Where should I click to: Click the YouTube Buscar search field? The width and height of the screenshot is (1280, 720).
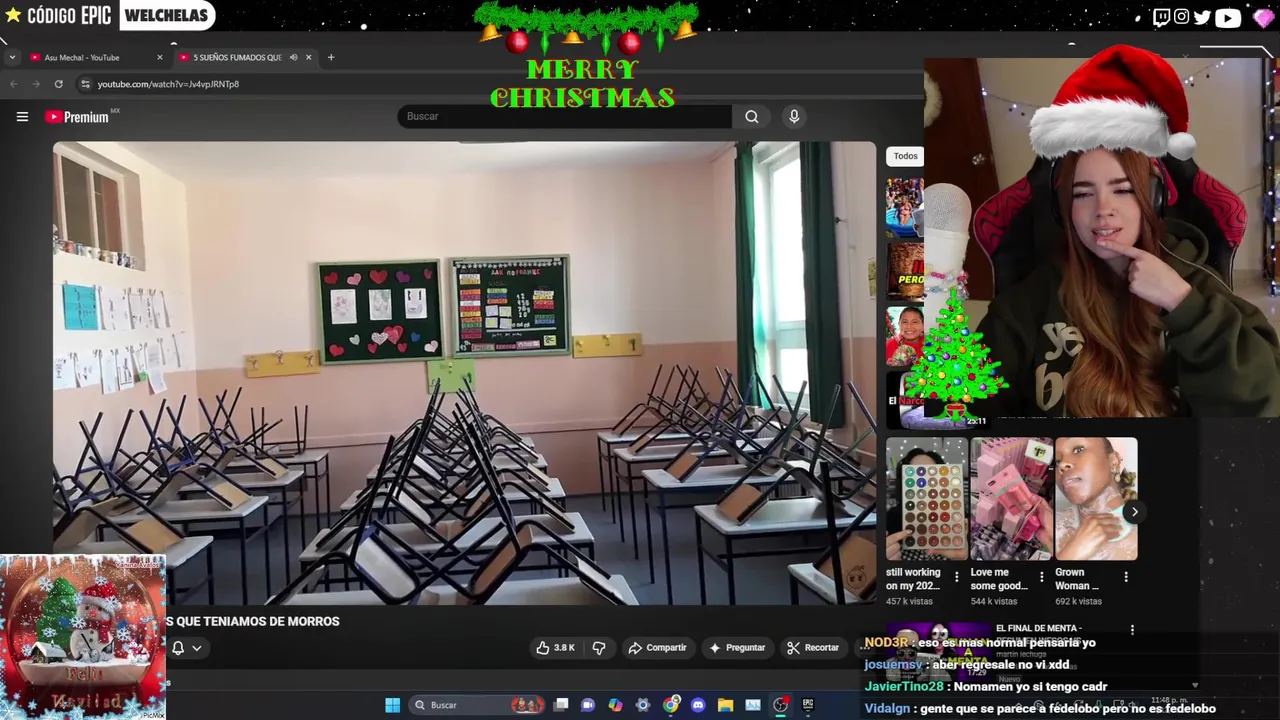click(x=565, y=117)
